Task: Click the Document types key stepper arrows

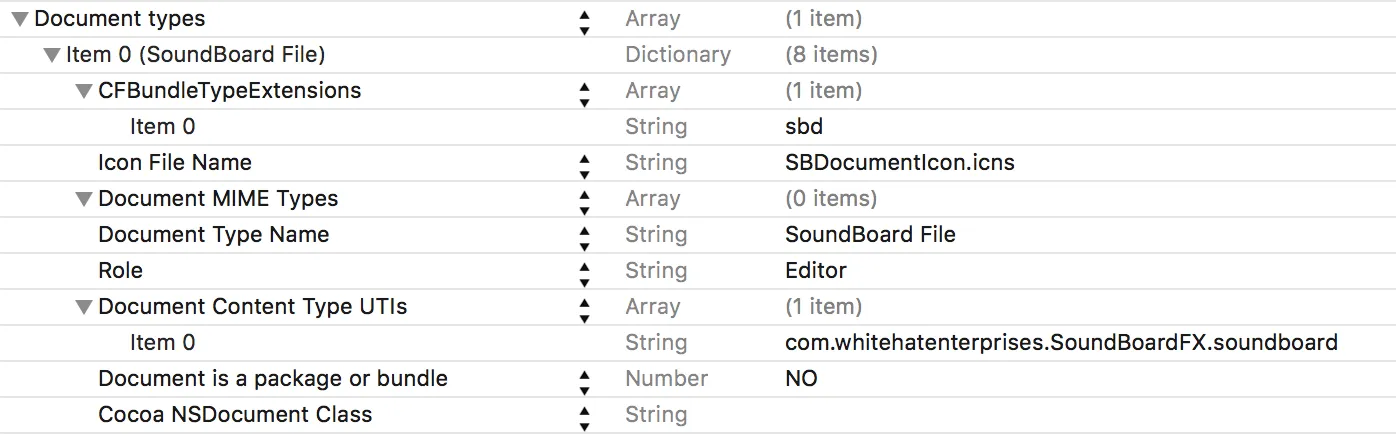Action: [x=585, y=21]
